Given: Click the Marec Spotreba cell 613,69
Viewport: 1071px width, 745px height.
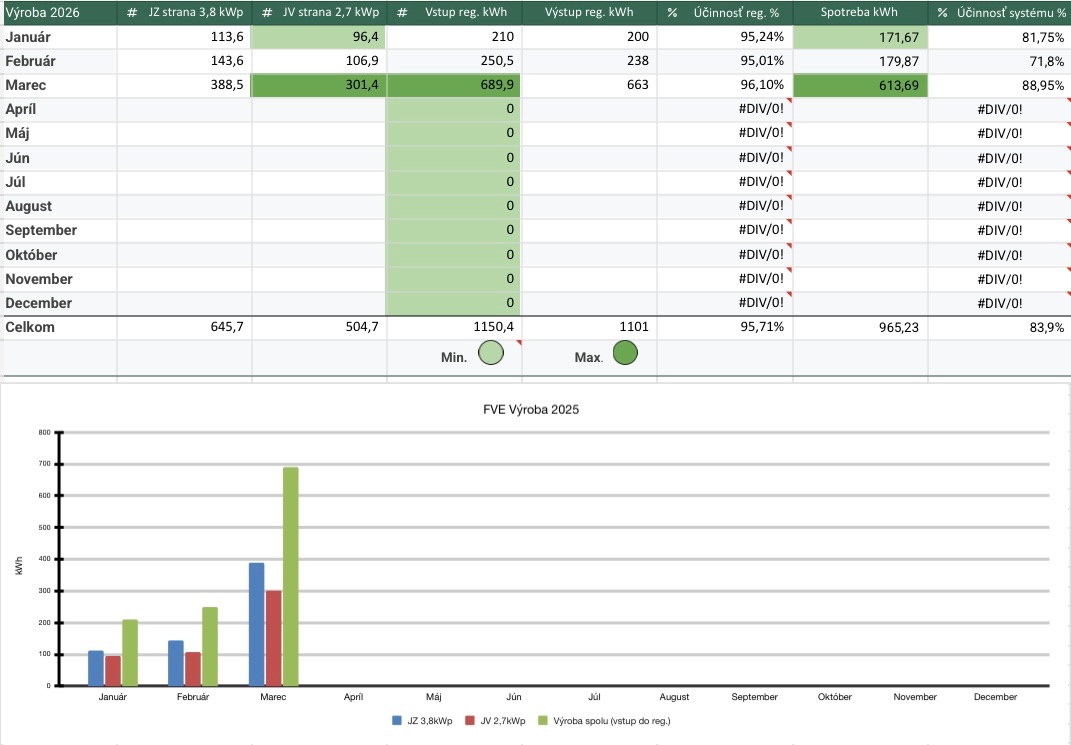Looking at the screenshot, I should 859,86.
